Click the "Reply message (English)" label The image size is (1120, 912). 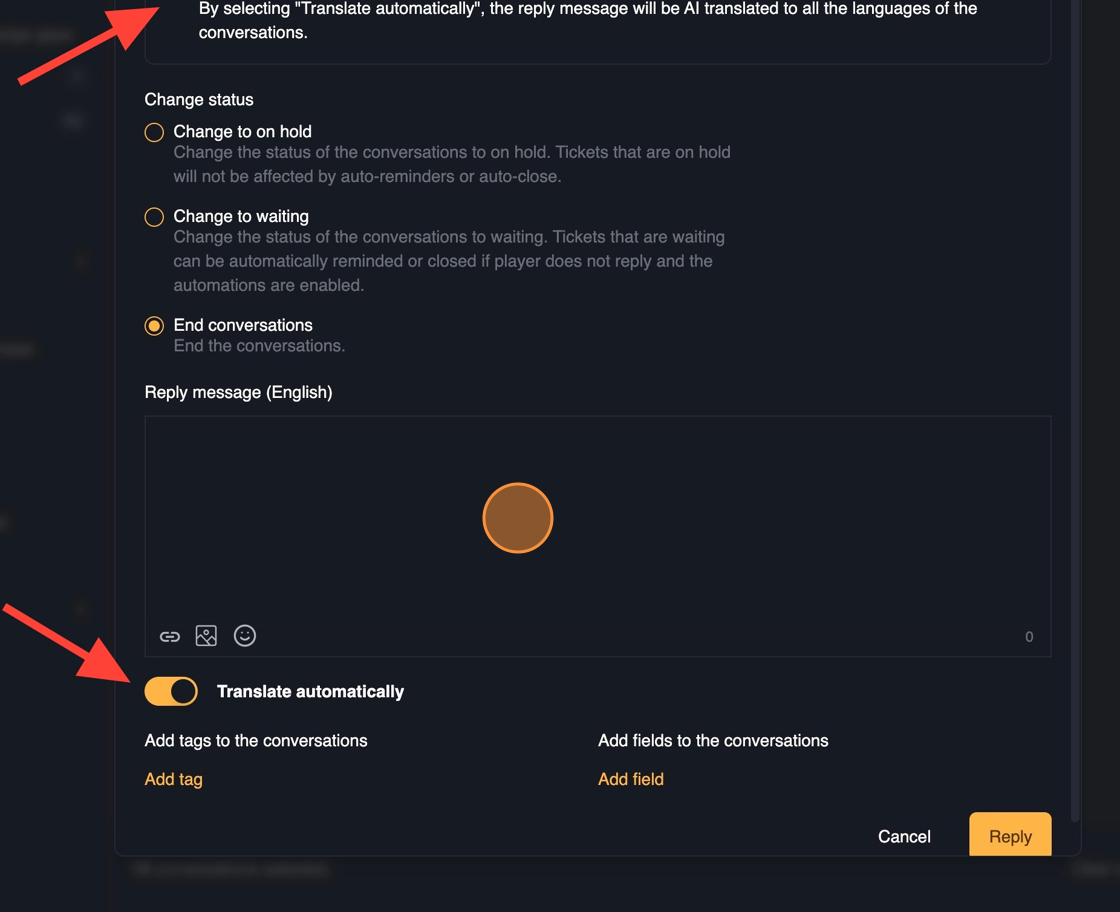[238, 392]
